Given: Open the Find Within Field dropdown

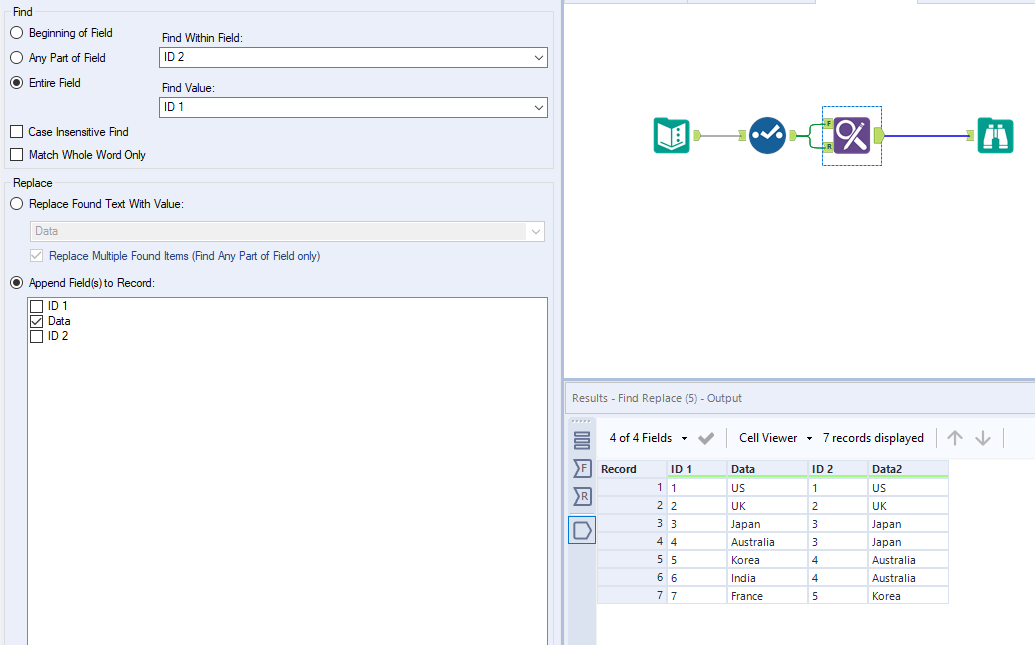Looking at the screenshot, I should [538, 57].
